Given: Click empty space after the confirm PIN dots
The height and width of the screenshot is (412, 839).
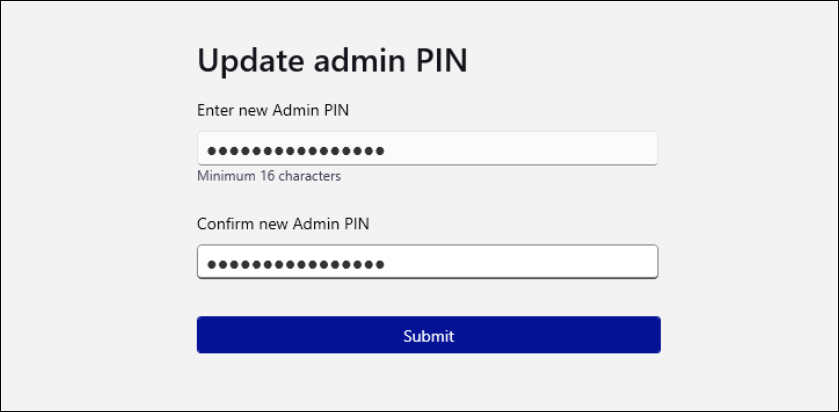Looking at the screenshot, I should (520, 263).
